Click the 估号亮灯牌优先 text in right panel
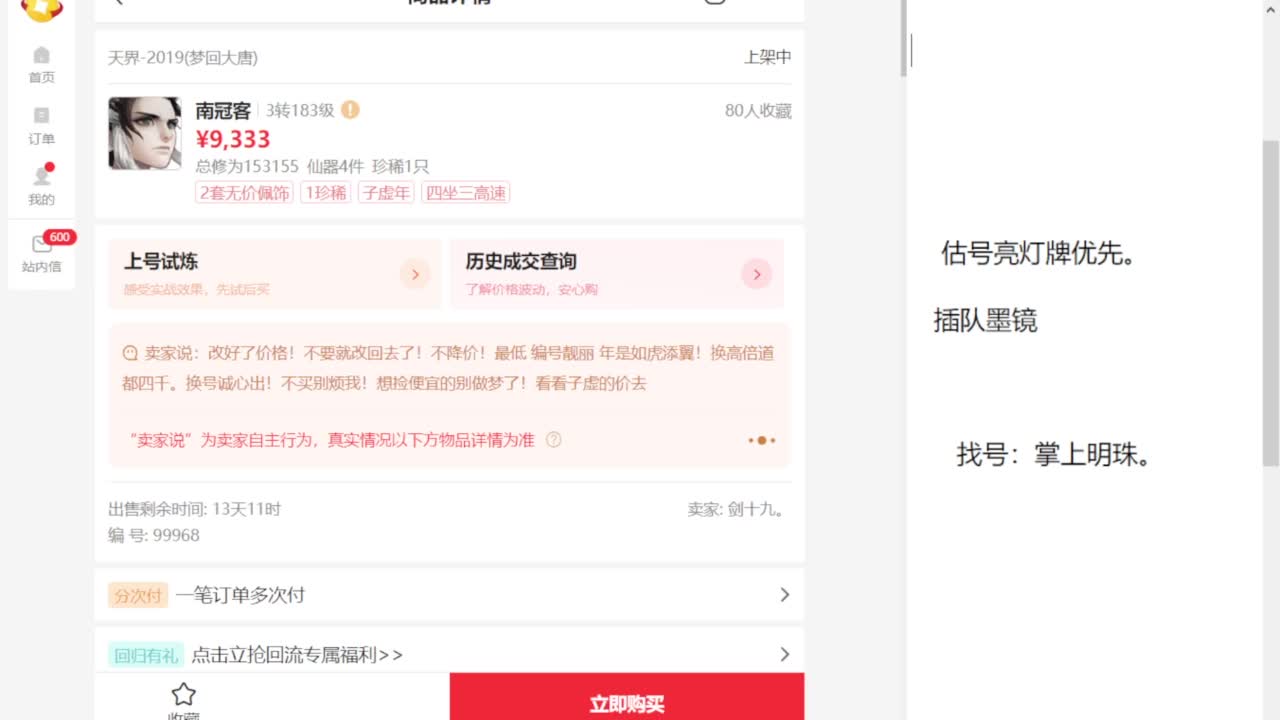 [1039, 253]
